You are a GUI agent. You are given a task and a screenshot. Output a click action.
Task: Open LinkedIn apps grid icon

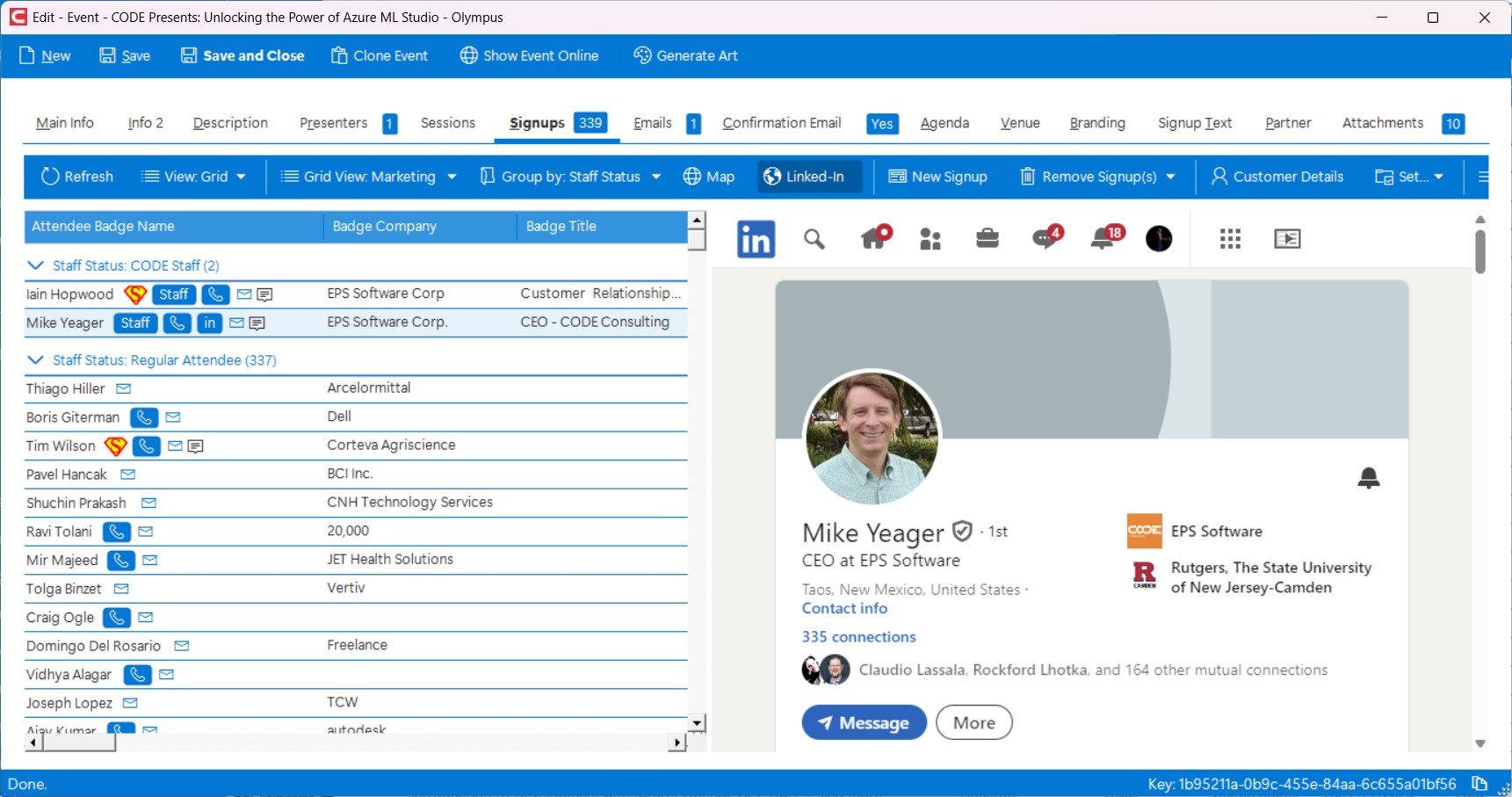1230,239
